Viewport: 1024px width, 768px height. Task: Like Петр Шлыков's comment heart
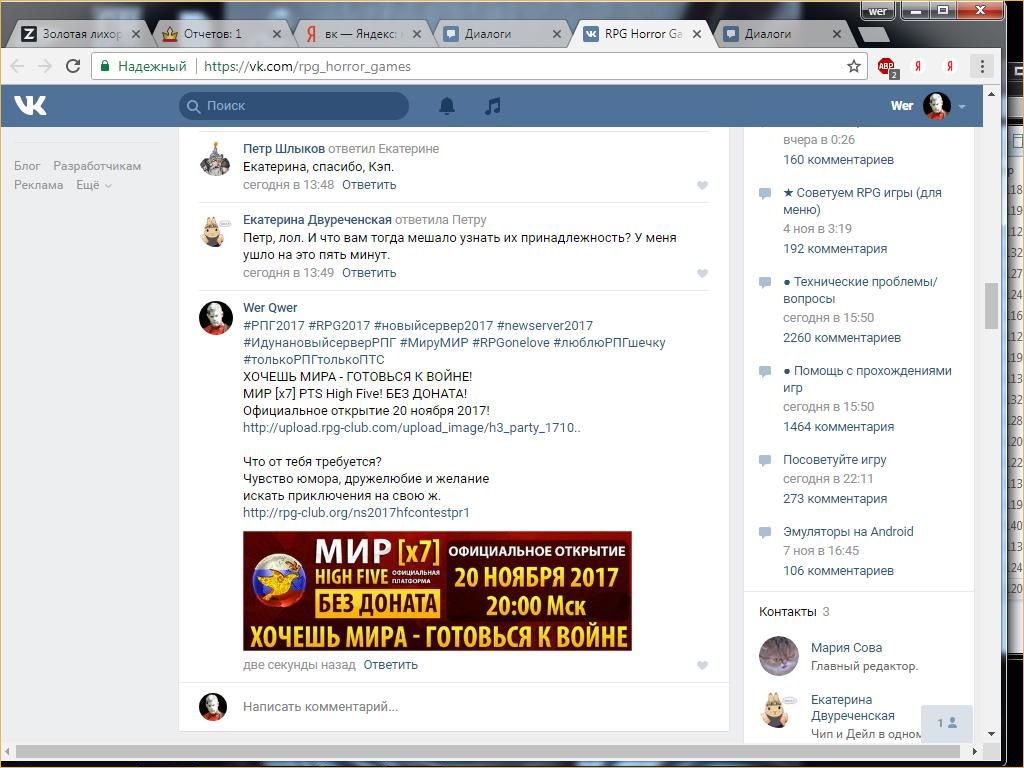(x=702, y=185)
